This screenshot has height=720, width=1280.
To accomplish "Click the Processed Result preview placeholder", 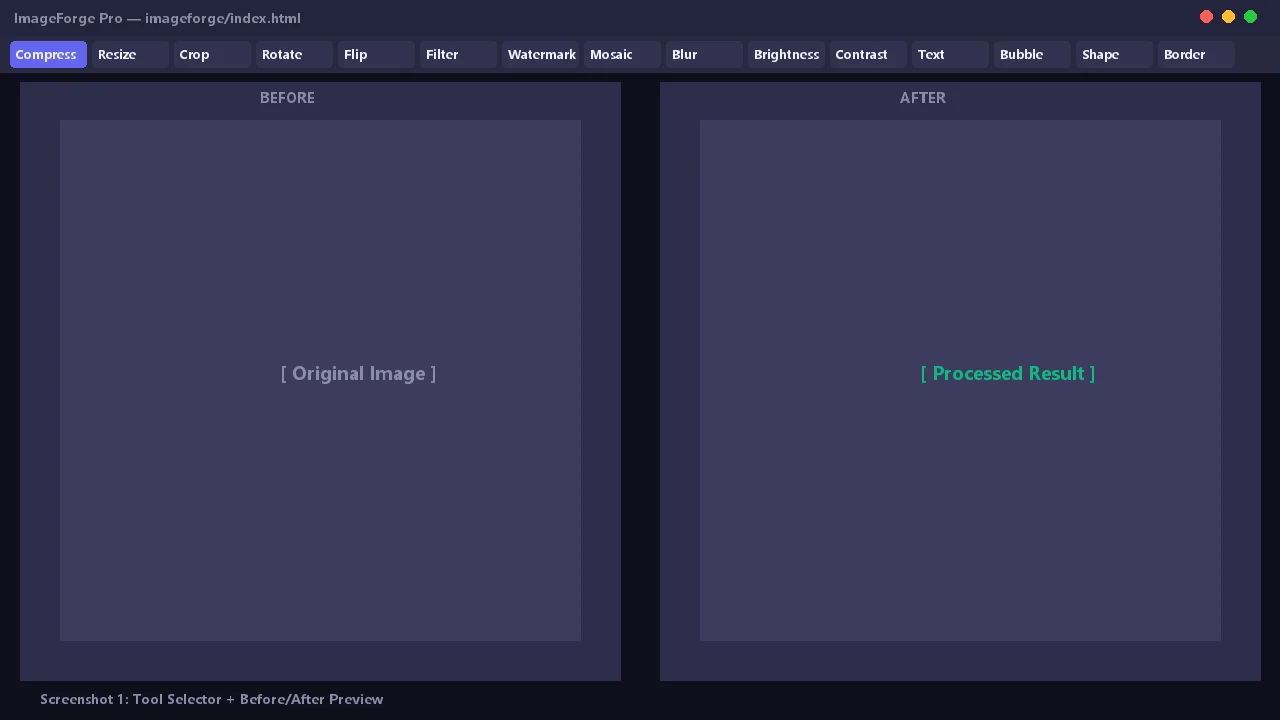I will click(960, 380).
